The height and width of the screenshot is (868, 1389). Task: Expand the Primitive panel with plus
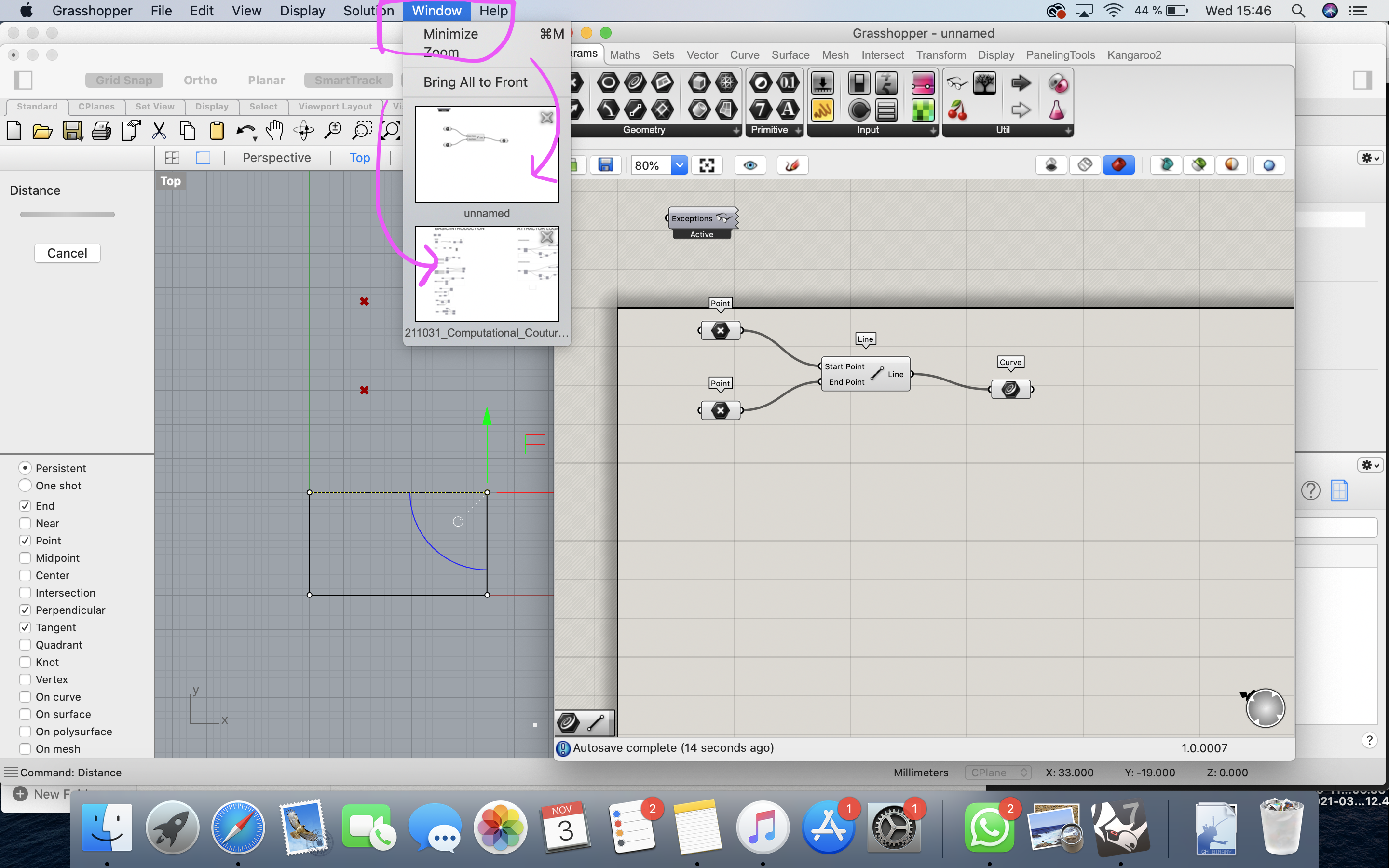tap(798, 131)
